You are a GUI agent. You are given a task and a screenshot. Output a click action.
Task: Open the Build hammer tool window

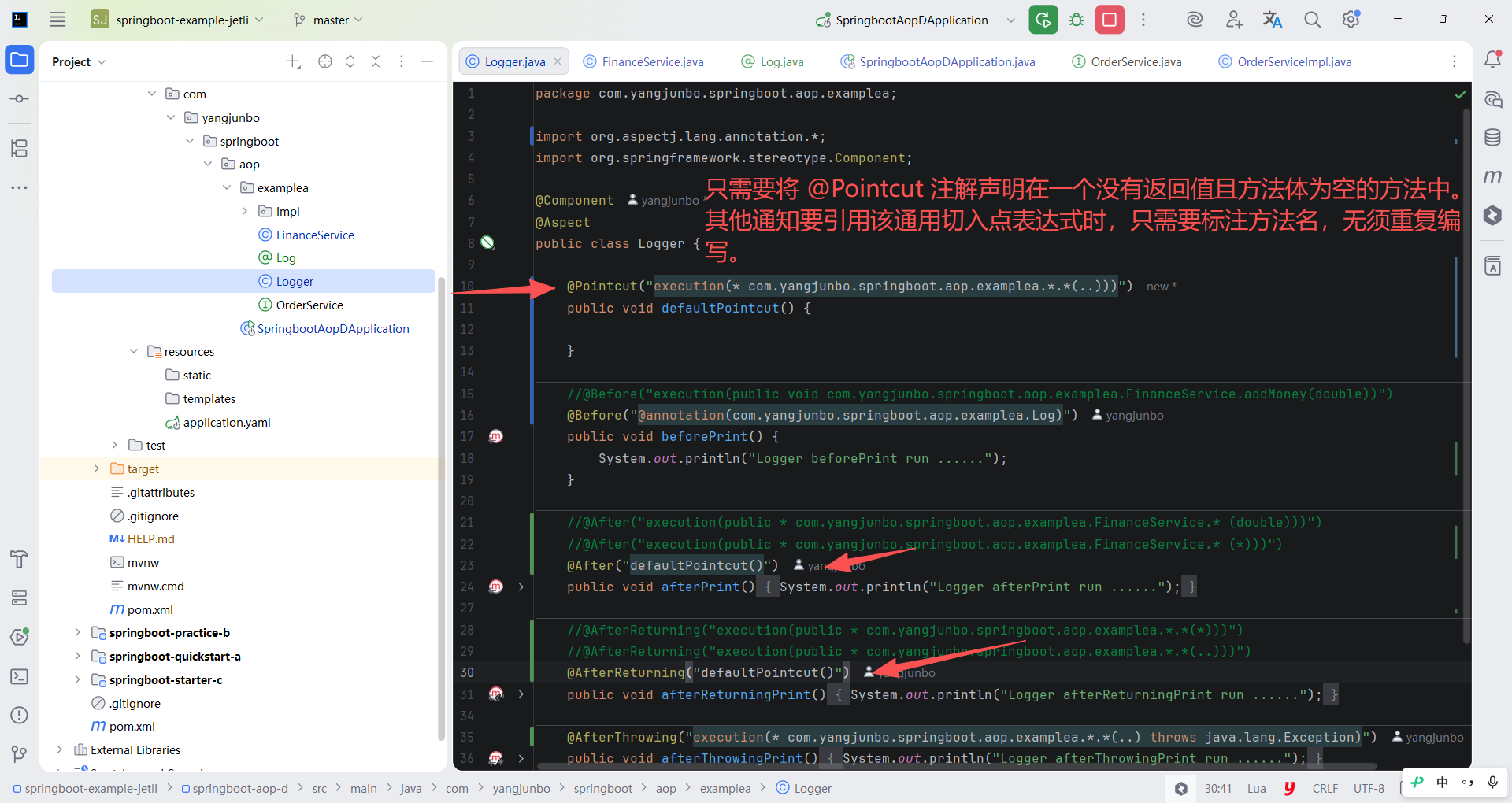click(x=20, y=559)
